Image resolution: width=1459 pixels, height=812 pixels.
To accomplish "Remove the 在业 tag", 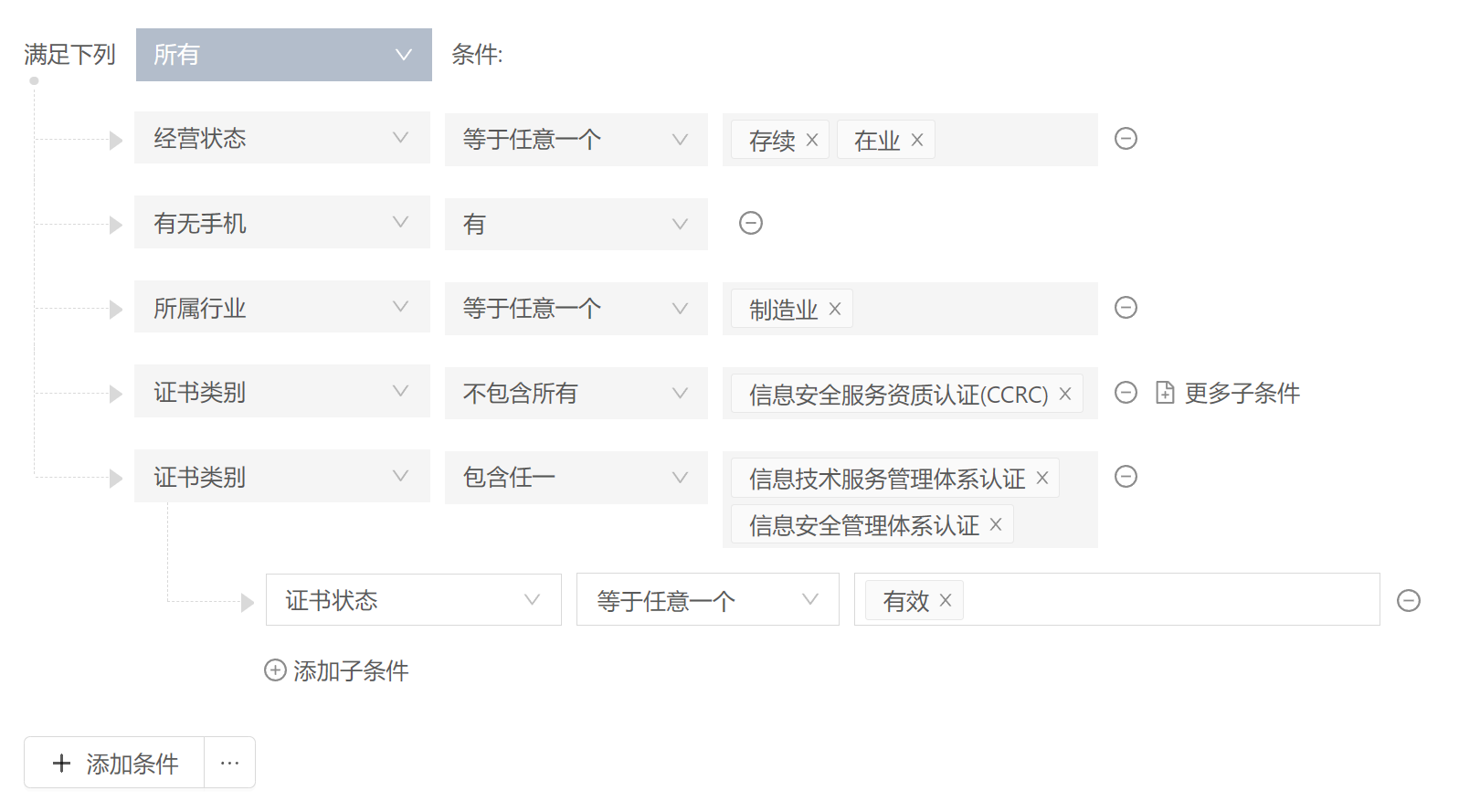I will pyautogui.click(x=917, y=140).
